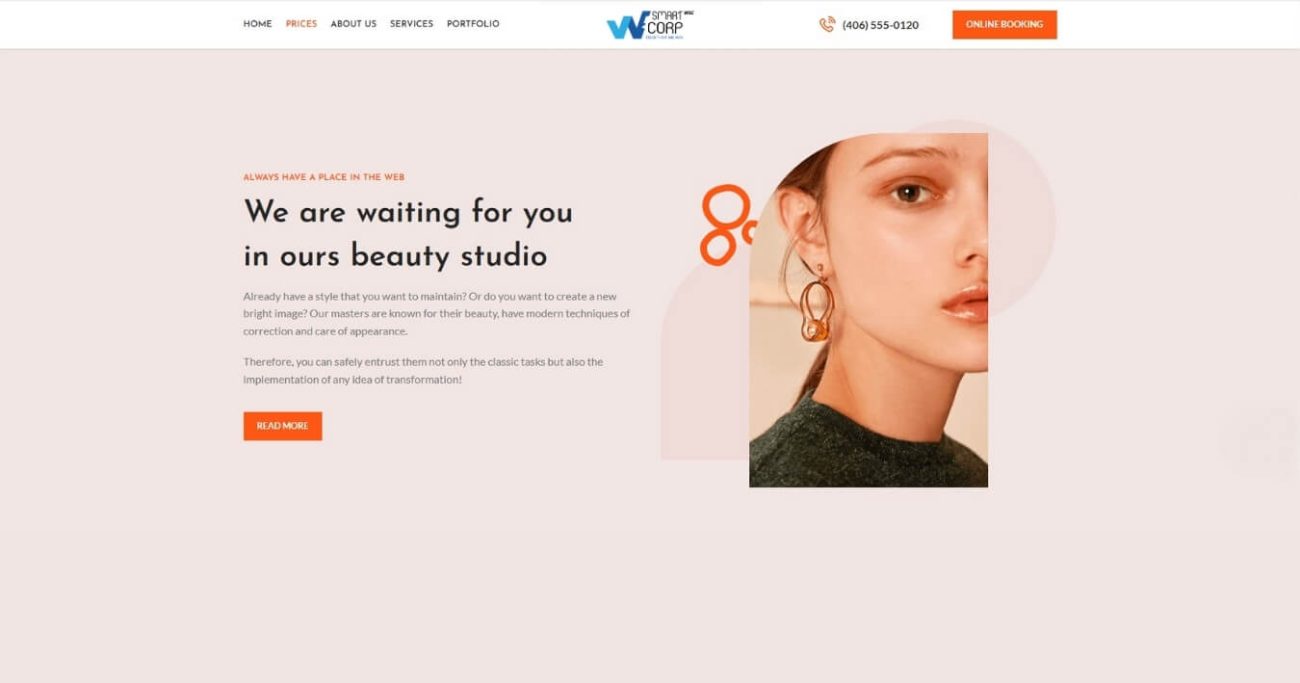Screen dimensions: 1300x683
Task: Go to the PRICES page
Action: point(301,24)
